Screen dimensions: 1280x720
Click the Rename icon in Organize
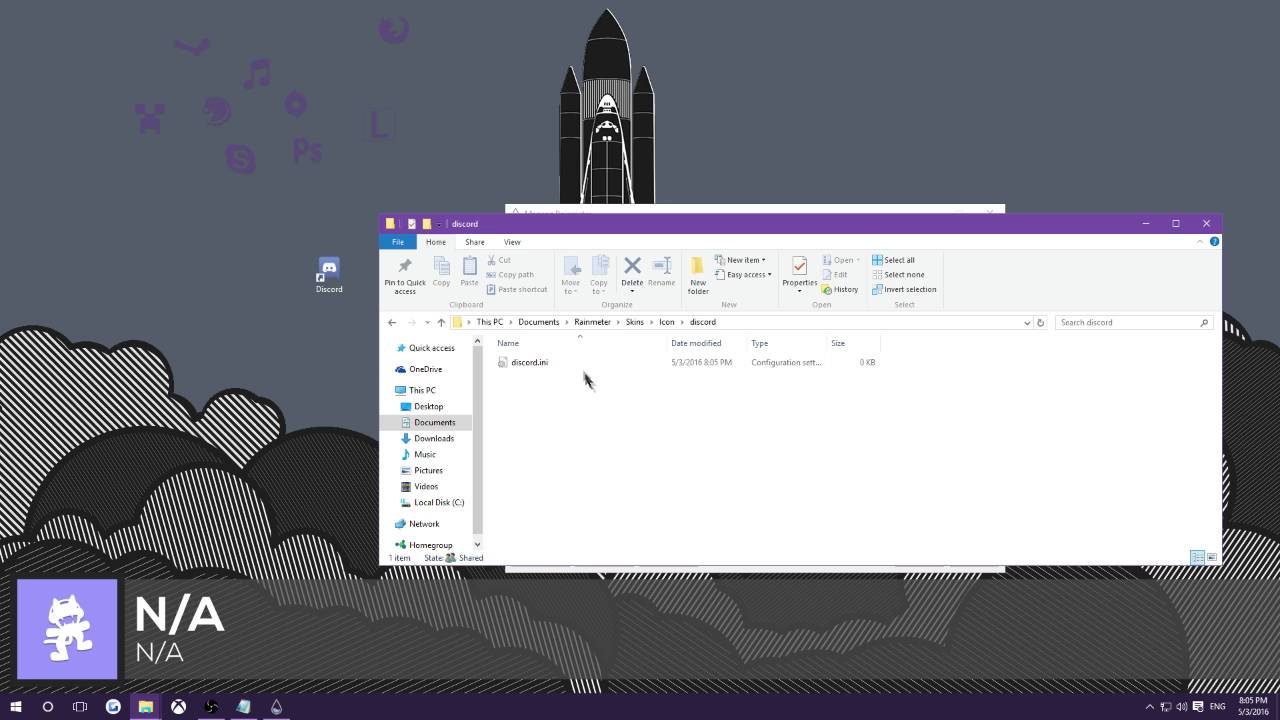pyautogui.click(x=661, y=265)
